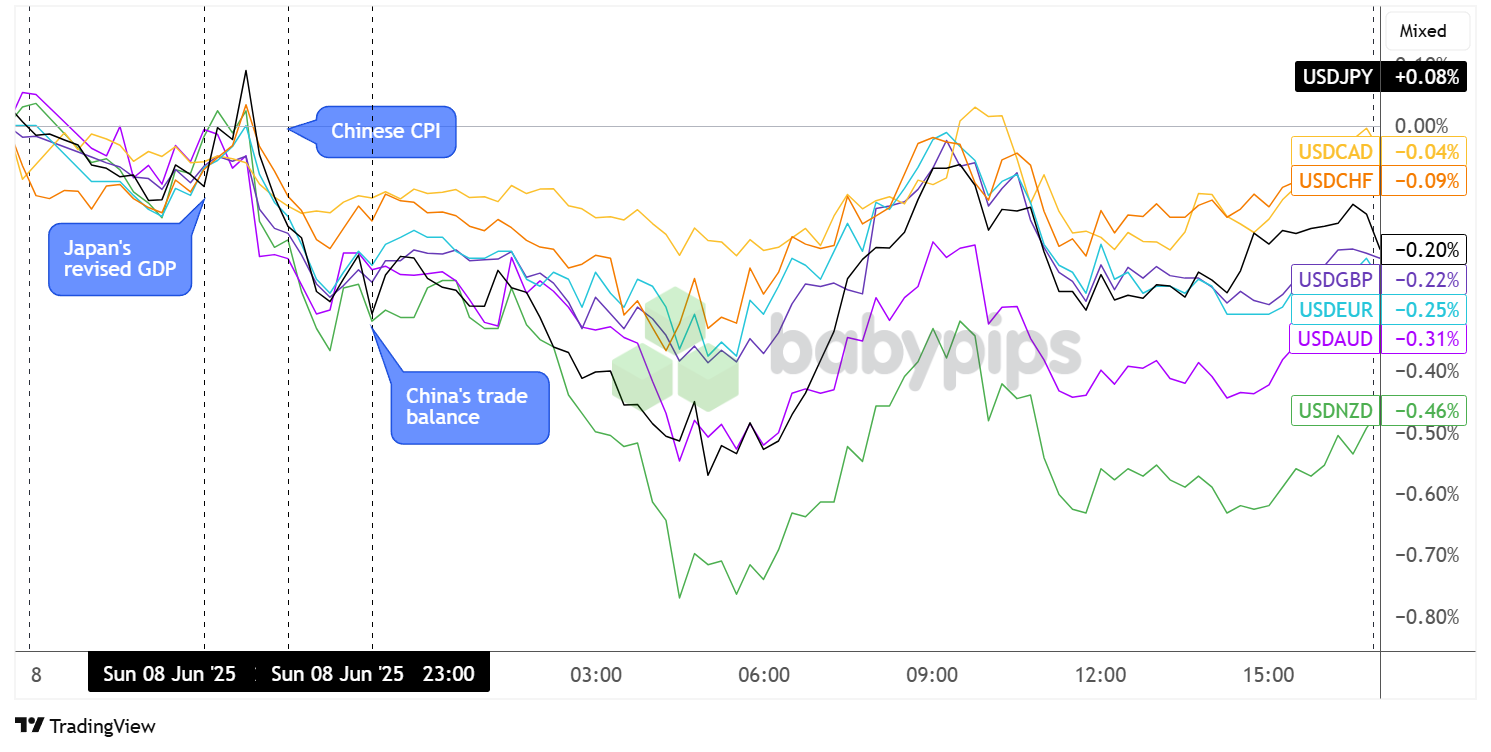Click the first Sun 08 Jun '25 date label
Image resolution: width=1491 pixels, height=752 pixels.
coord(169,674)
